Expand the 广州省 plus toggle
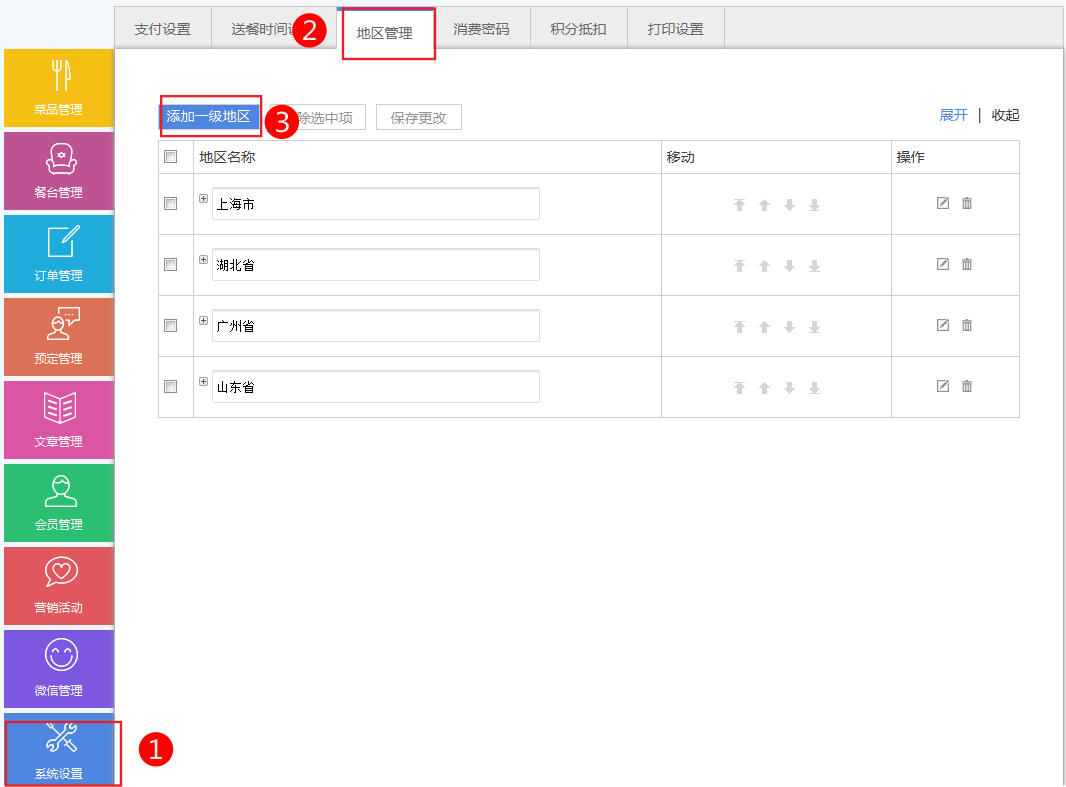This screenshot has width=1066, height=787. click(x=203, y=321)
